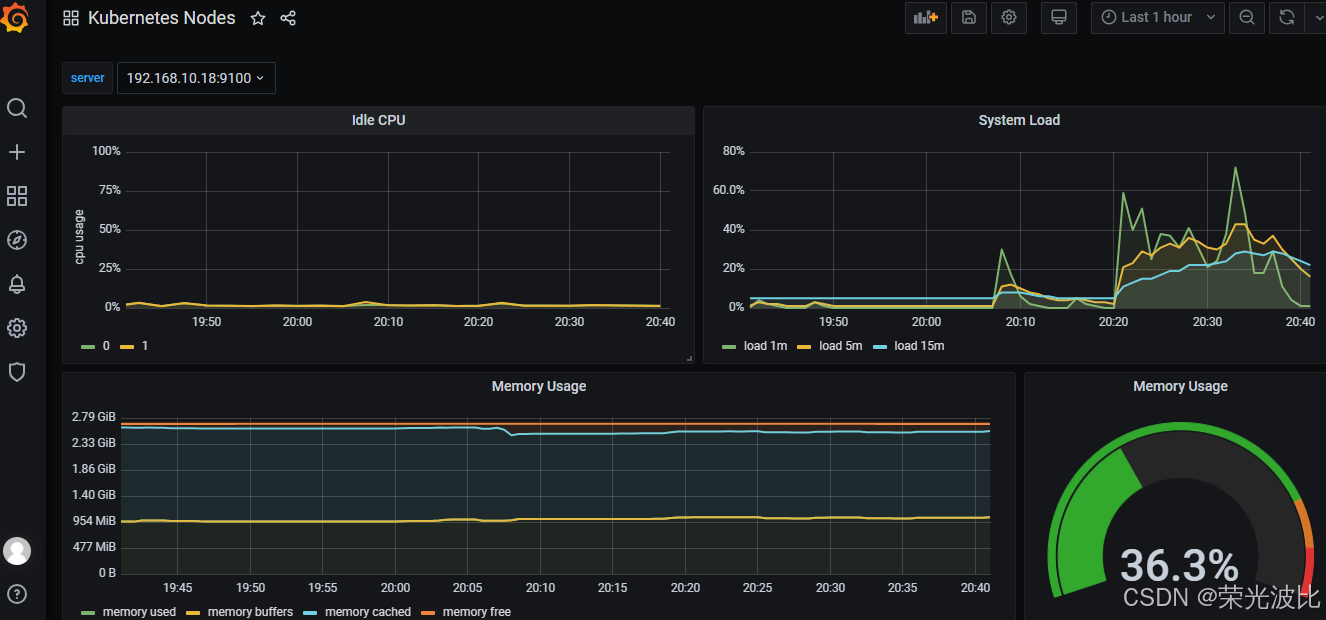The width and height of the screenshot is (1326, 620).
Task: Click the Add panel button
Action: click(926, 17)
